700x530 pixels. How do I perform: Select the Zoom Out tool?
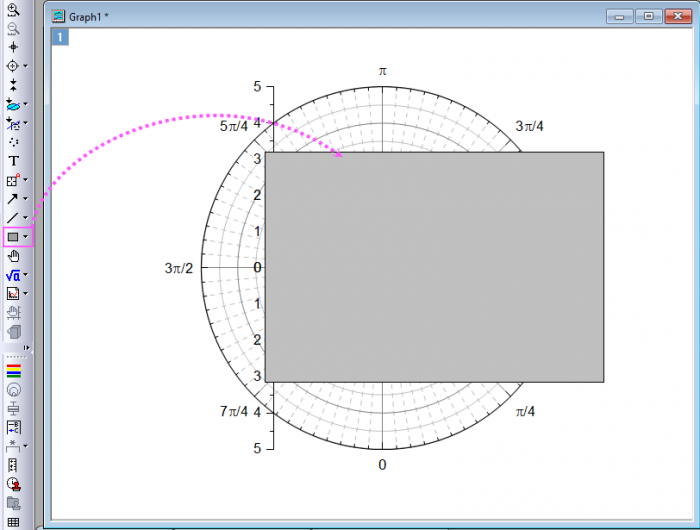(x=13, y=28)
